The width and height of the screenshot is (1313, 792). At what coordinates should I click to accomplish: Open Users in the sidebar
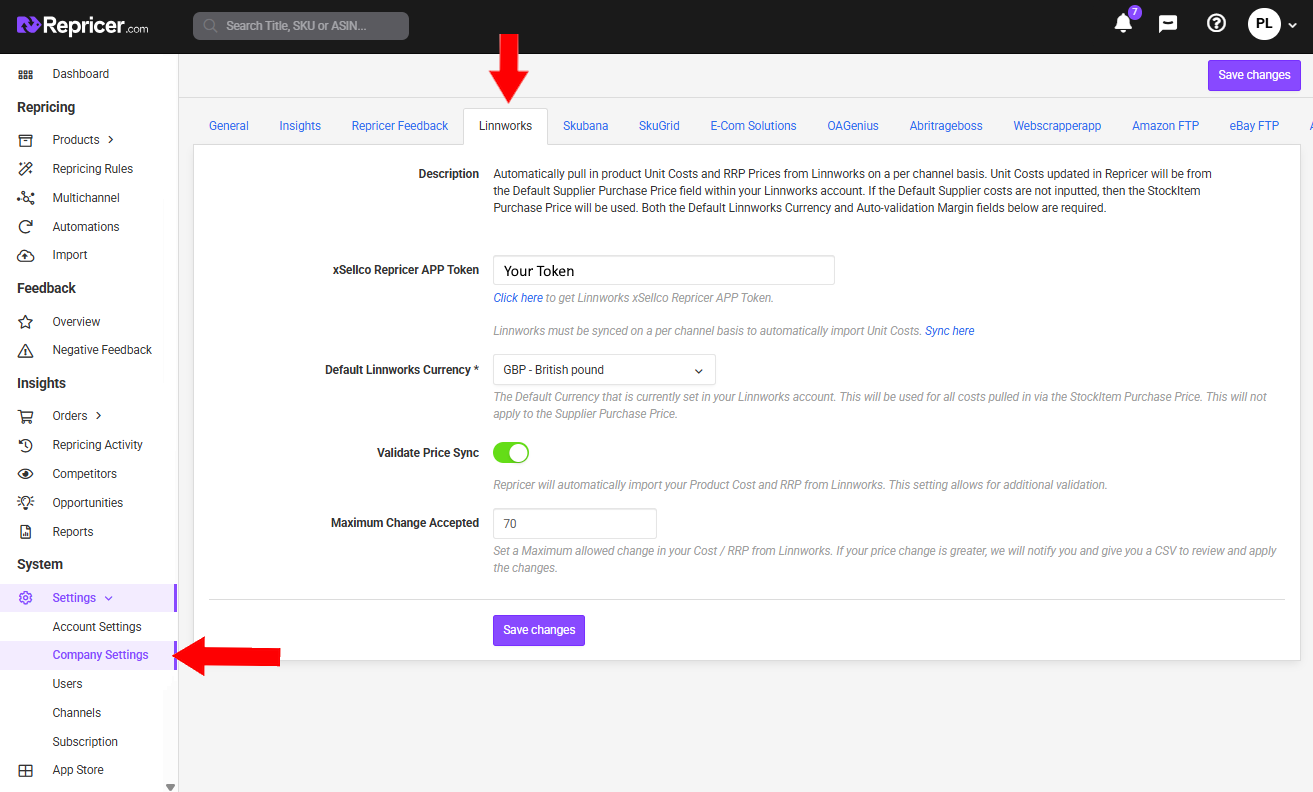click(67, 684)
